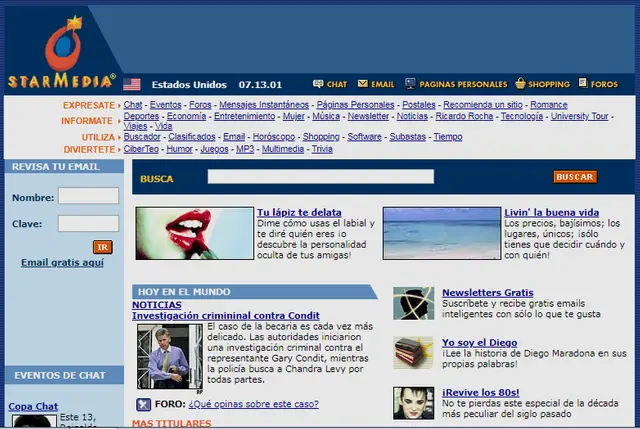
Task: Open Email from the top header bar
Action: pyautogui.click(x=376, y=84)
